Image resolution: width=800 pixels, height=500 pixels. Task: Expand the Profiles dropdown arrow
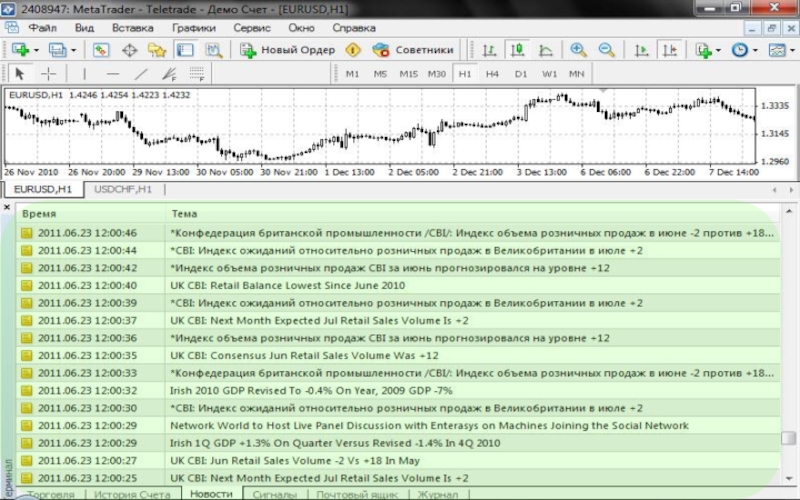point(73,51)
